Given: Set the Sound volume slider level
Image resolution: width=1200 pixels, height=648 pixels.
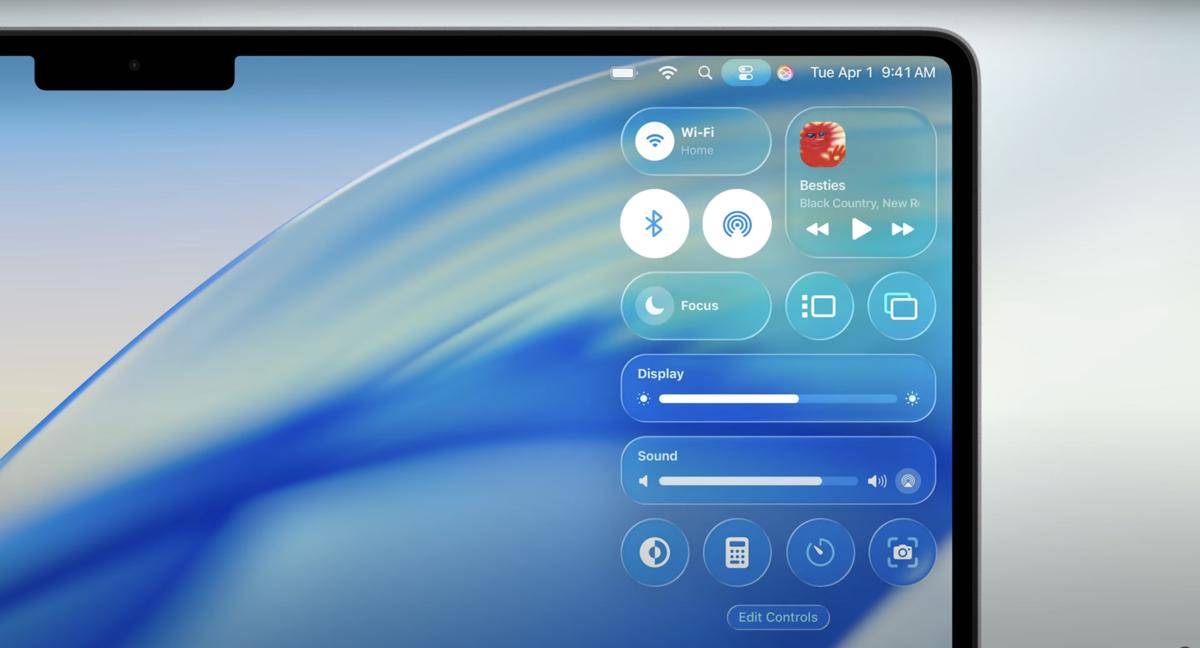Looking at the screenshot, I should pyautogui.click(x=758, y=481).
